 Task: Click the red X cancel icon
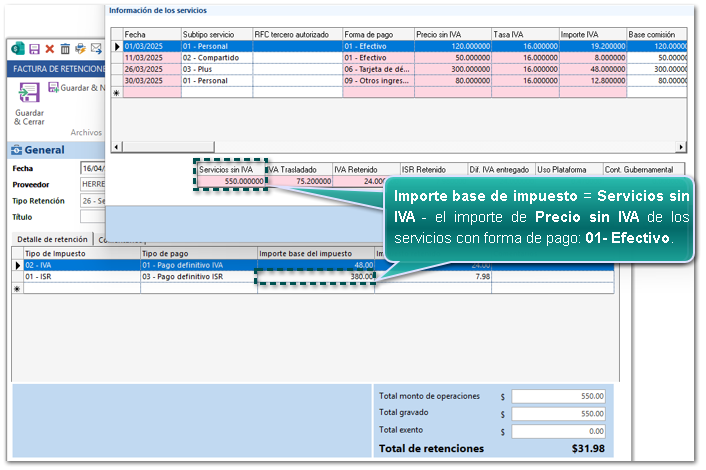[50, 49]
